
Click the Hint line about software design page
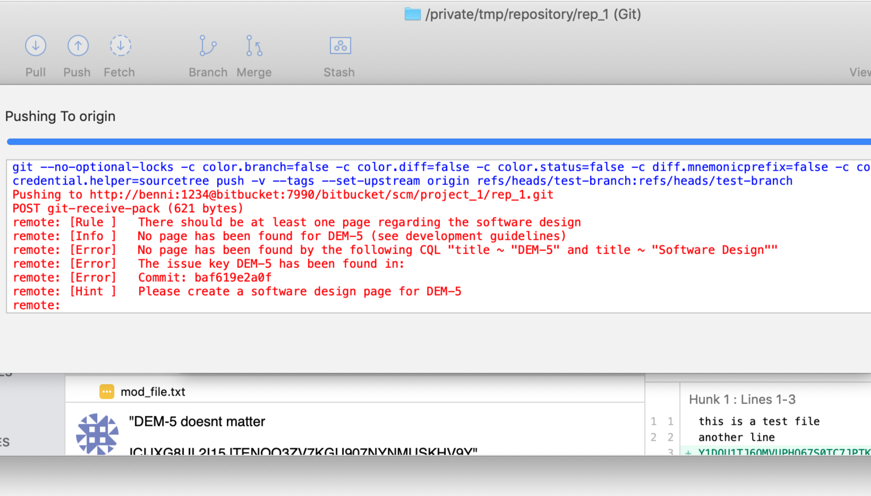pos(237,292)
